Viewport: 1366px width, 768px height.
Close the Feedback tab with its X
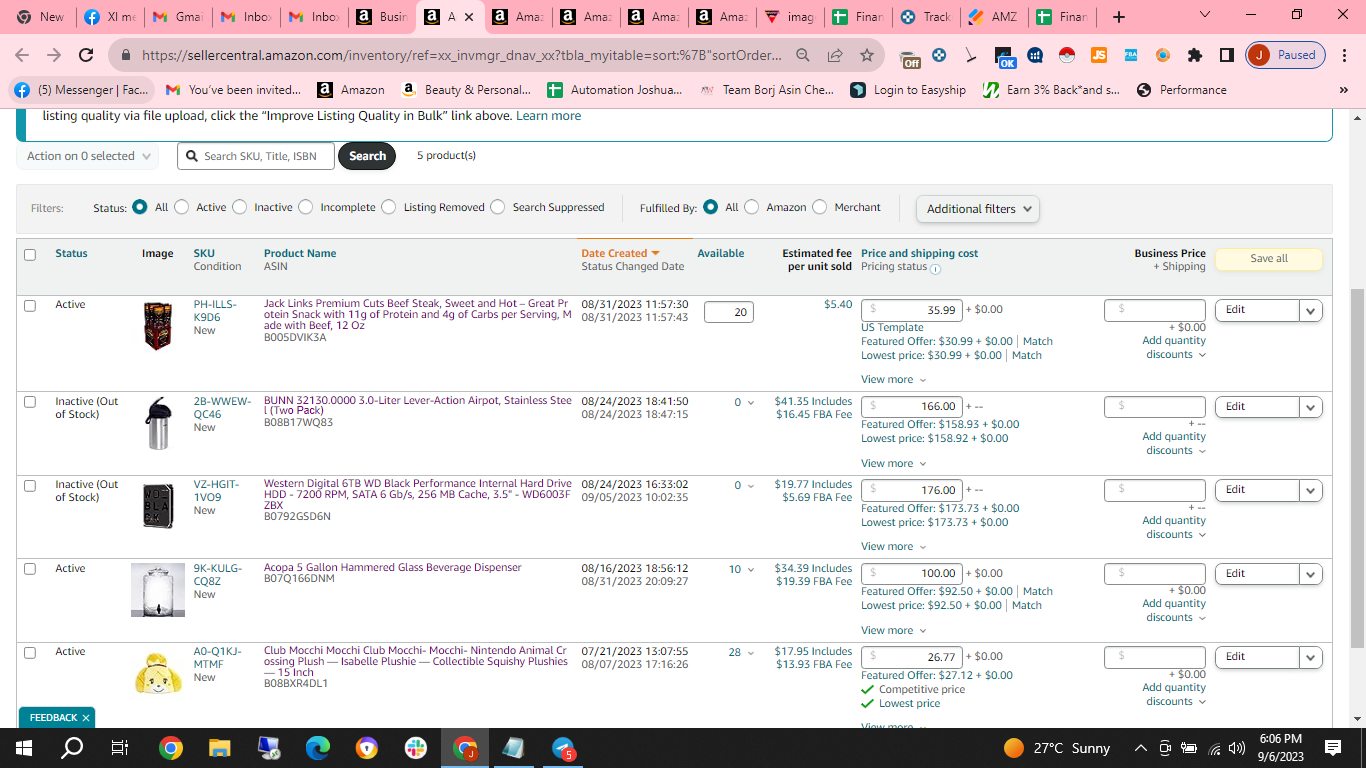[86, 718]
